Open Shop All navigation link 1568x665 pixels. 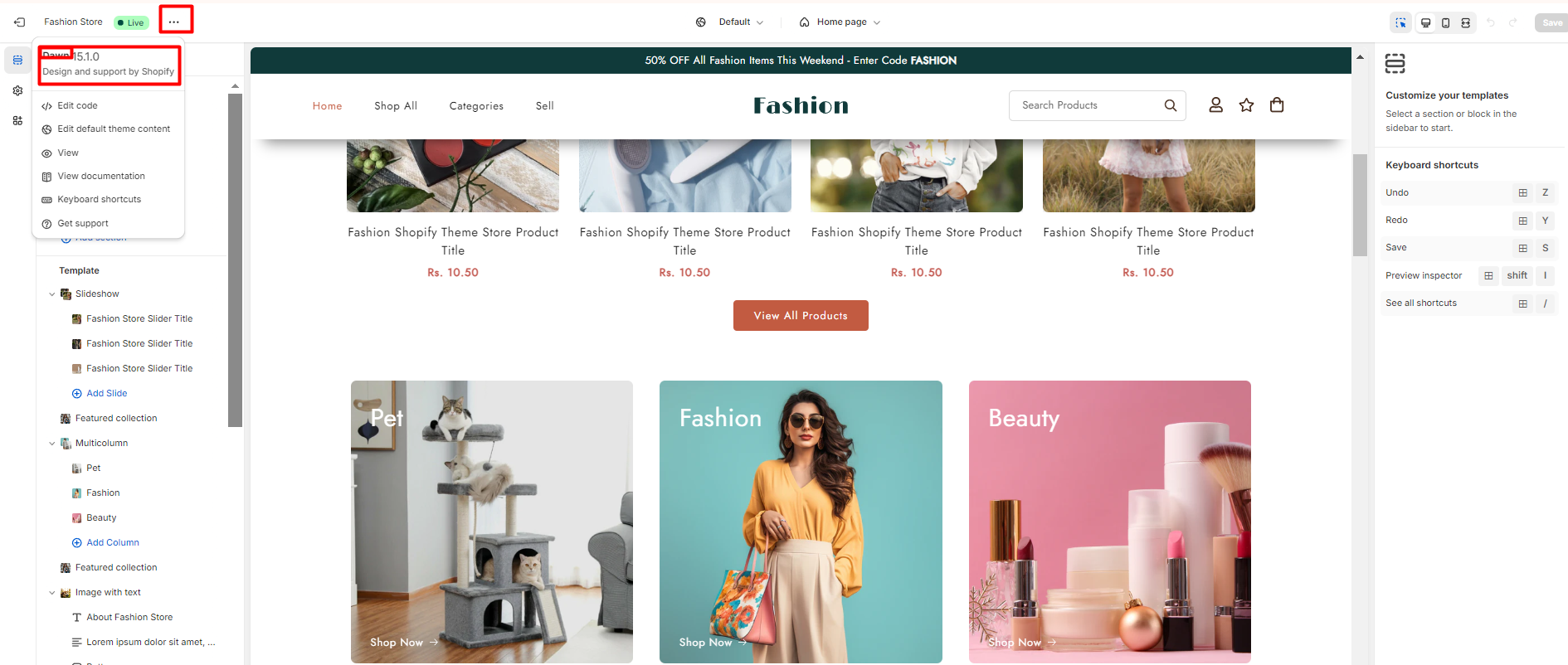(x=396, y=105)
